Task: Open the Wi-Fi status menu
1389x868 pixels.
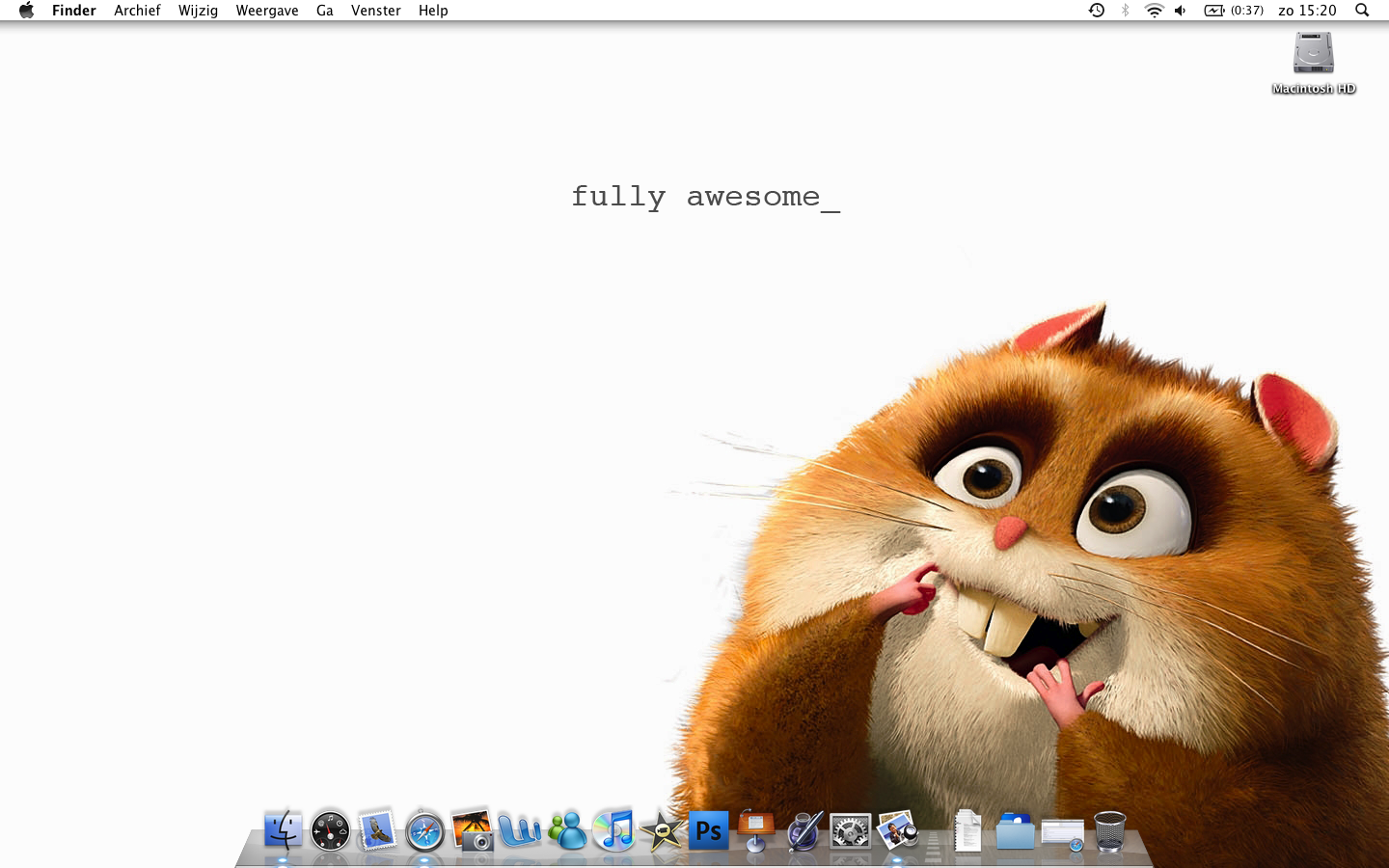Action: pyautogui.click(x=1154, y=11)
